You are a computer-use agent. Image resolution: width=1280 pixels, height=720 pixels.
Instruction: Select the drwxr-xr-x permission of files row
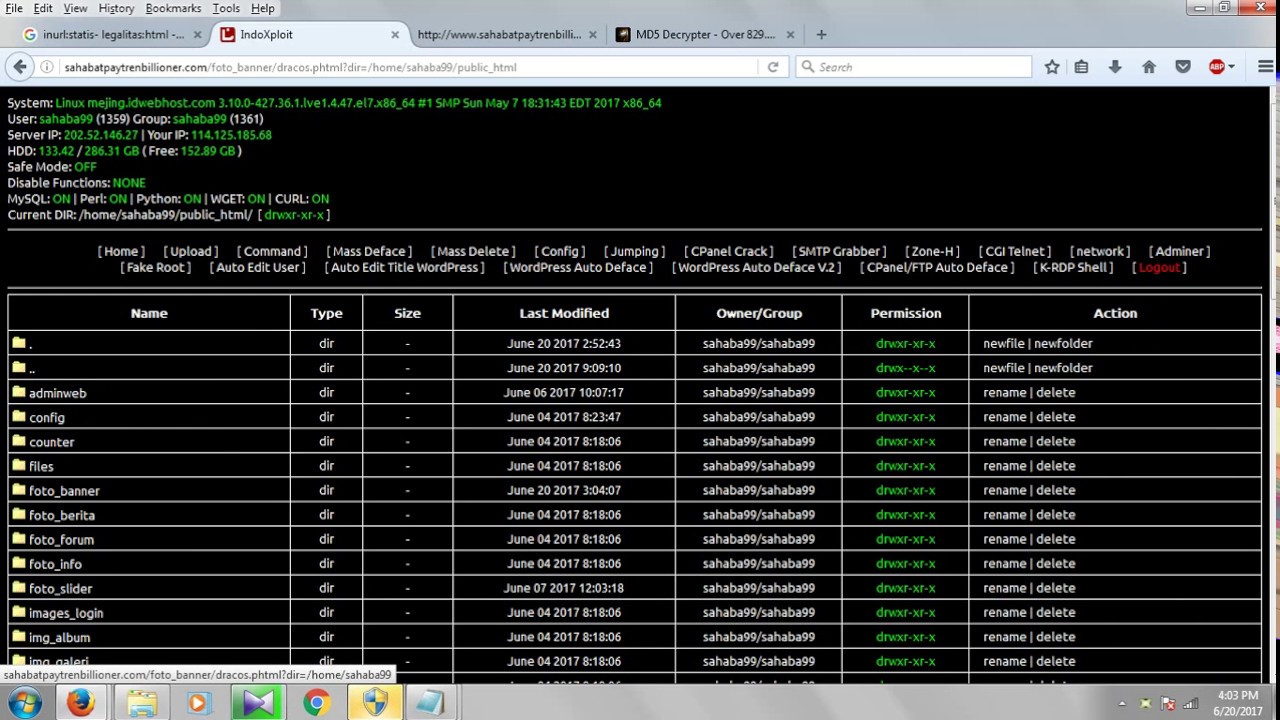(906, 466)
